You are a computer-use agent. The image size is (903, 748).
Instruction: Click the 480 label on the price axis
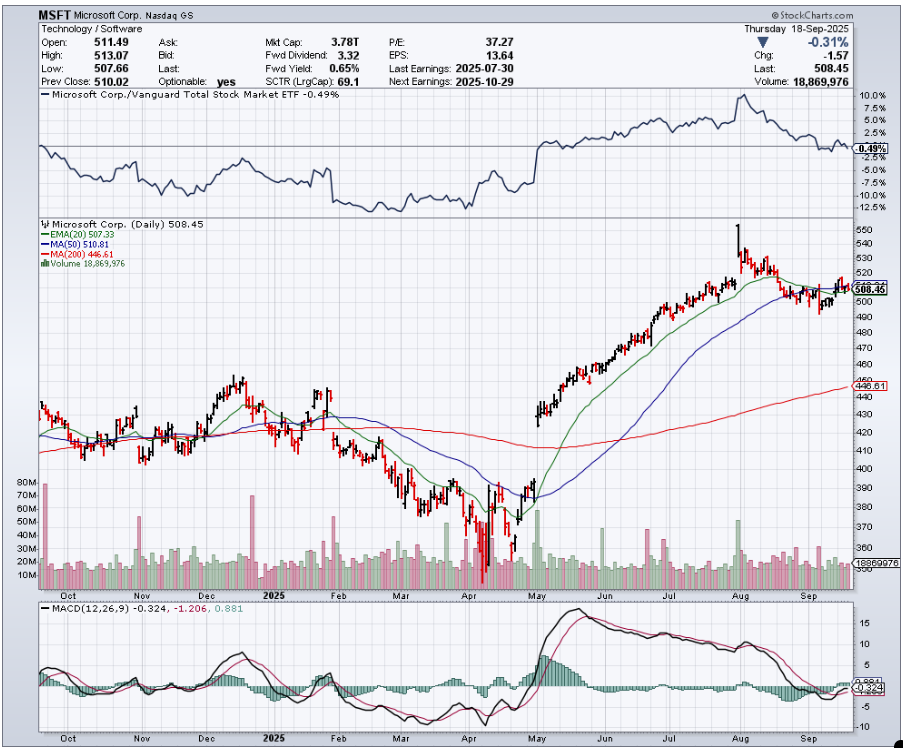pyautogui.click(x=865, y=332)
